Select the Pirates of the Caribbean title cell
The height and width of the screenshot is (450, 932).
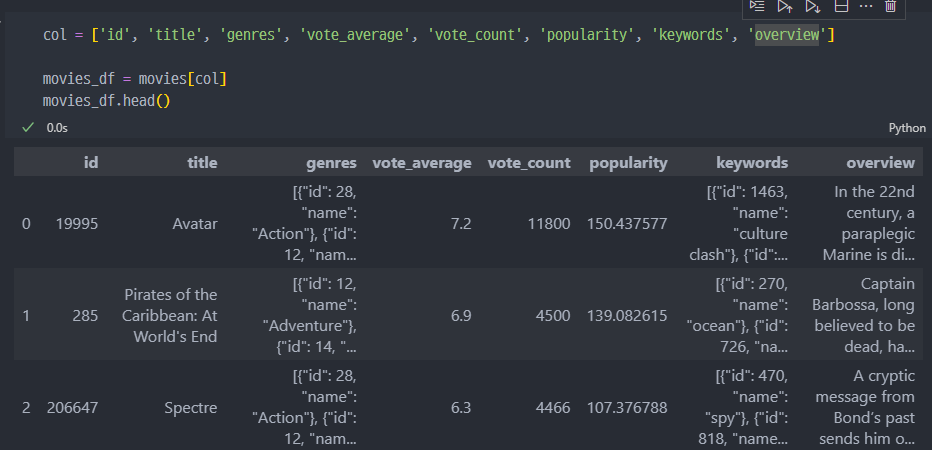[170, 315]
